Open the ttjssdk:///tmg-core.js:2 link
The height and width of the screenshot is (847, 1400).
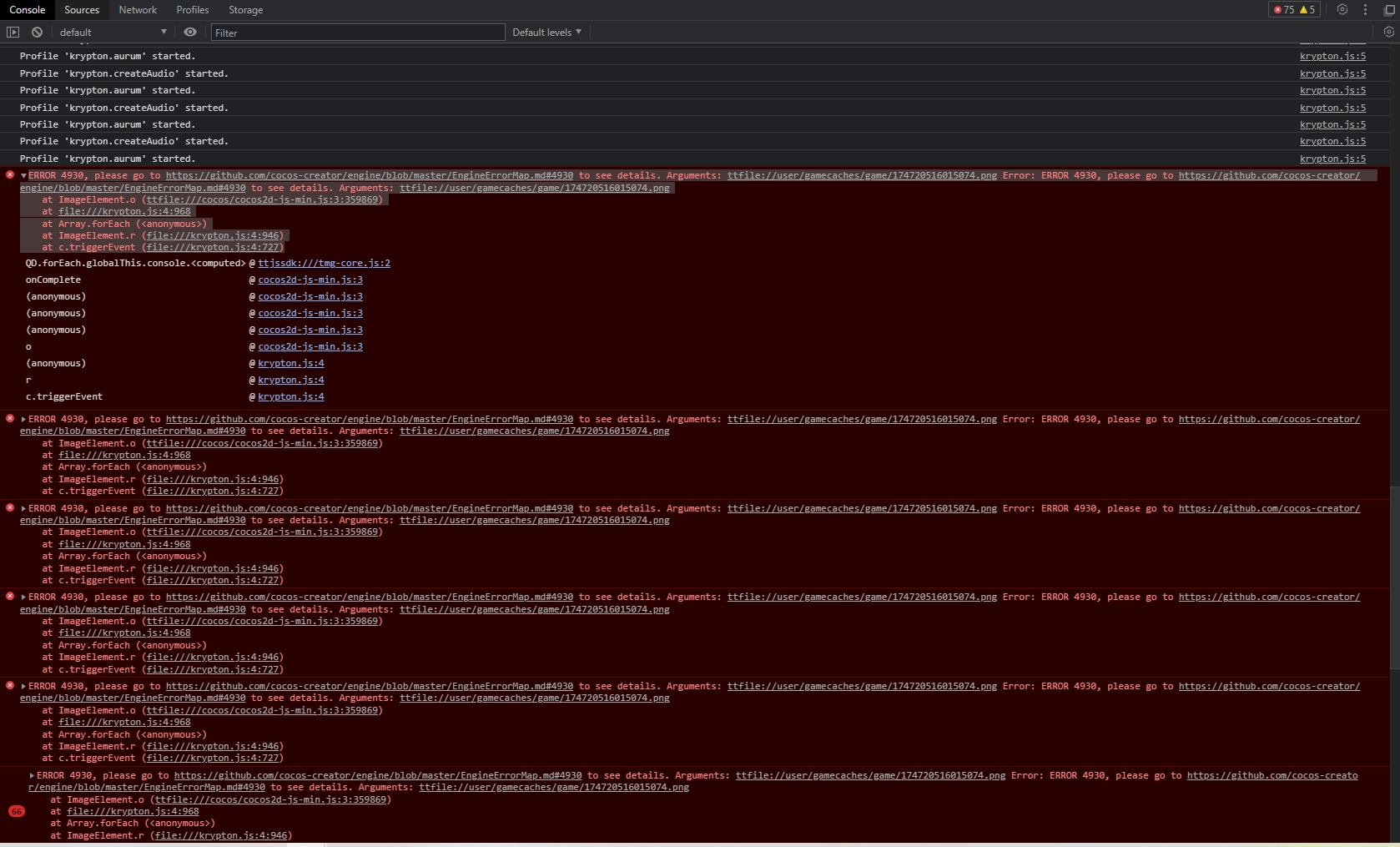(x=324, y=263)
